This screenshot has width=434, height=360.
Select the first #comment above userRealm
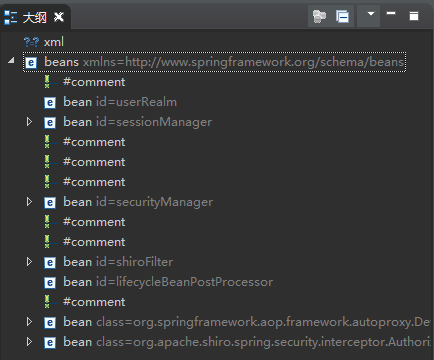click(94, 82)
